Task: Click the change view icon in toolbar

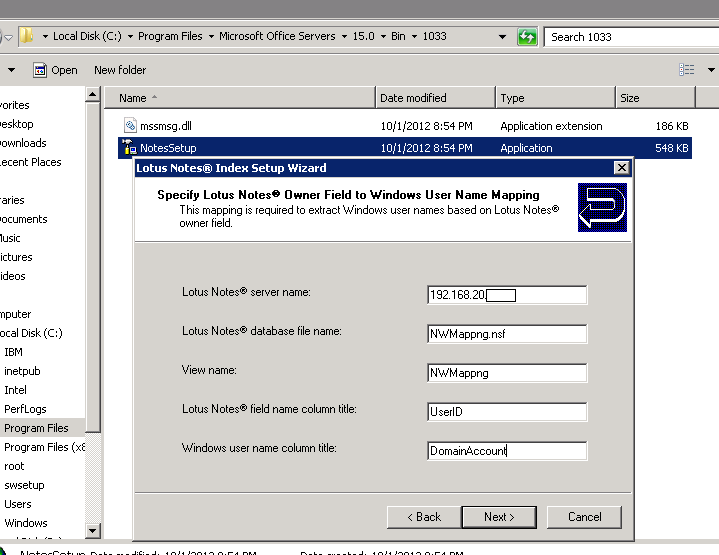Action: point(686,70)
